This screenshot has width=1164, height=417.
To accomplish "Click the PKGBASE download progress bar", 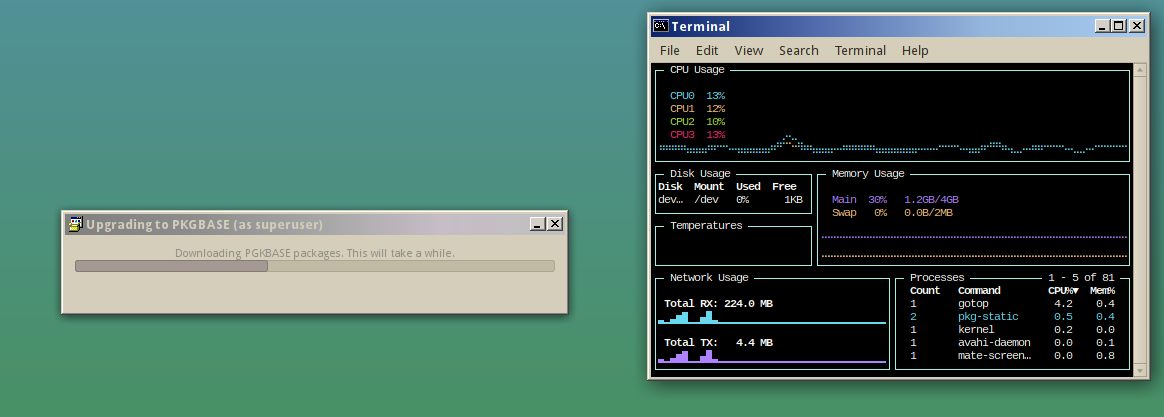I will pyautogui.click(x=315, y=266).
